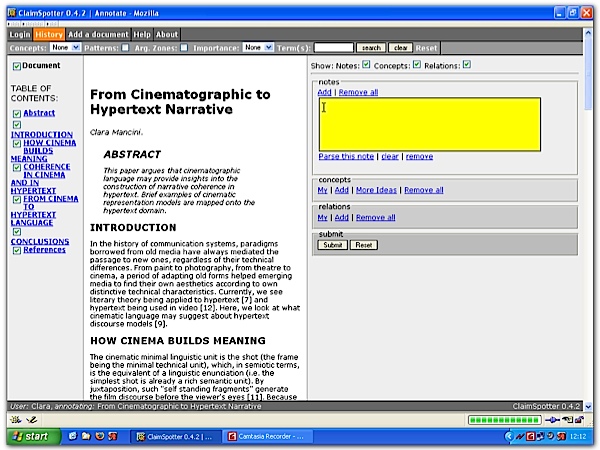Uncheck the FROM CINEMA TO HYPERTEXT checkbox
Image resolution: width=600 pixels, height=450 pixels.
coord(16,200)
